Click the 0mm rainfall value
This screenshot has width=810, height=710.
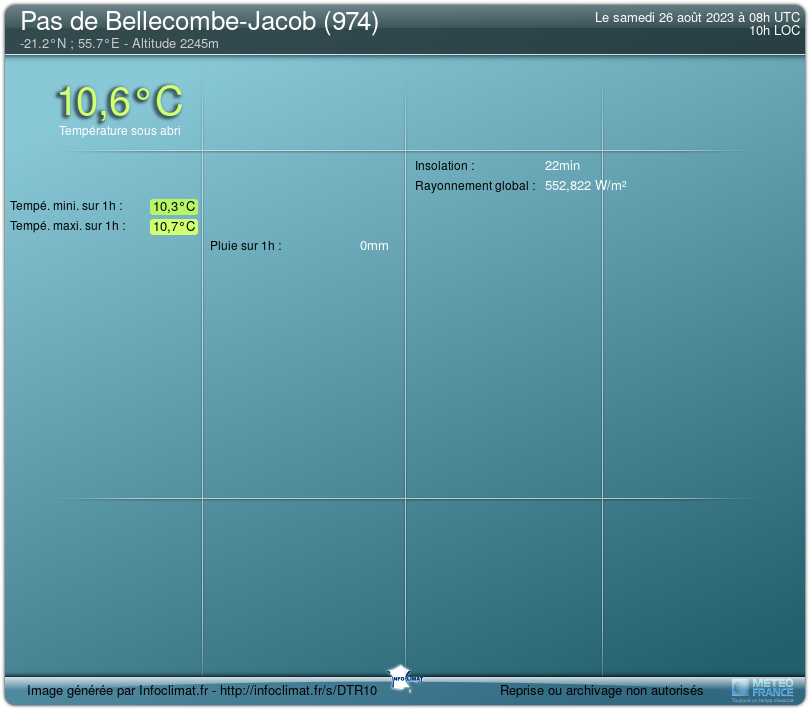(x=374, y=246)
